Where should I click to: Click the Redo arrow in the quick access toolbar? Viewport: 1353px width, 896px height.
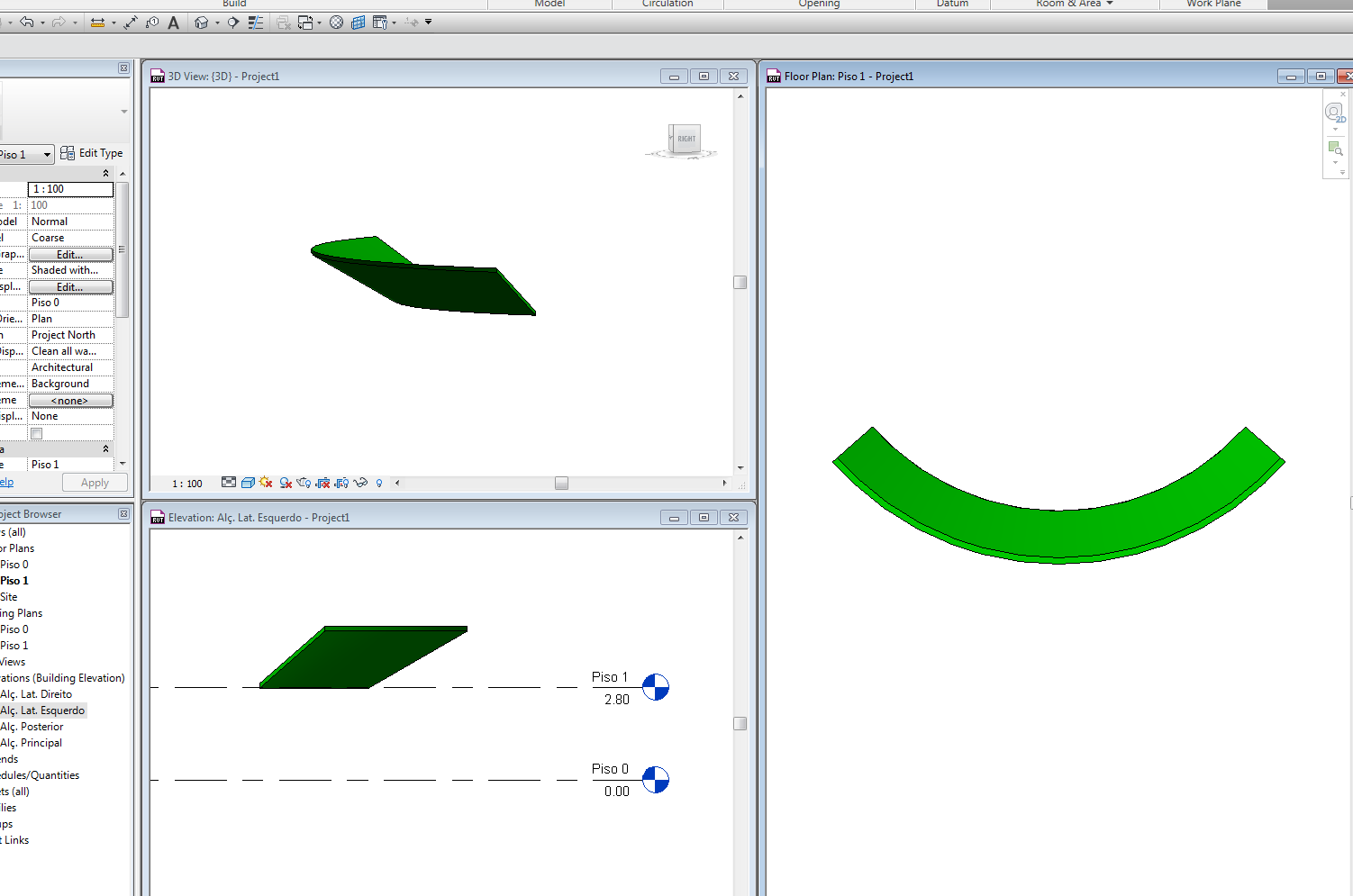[x=59, y=22]
